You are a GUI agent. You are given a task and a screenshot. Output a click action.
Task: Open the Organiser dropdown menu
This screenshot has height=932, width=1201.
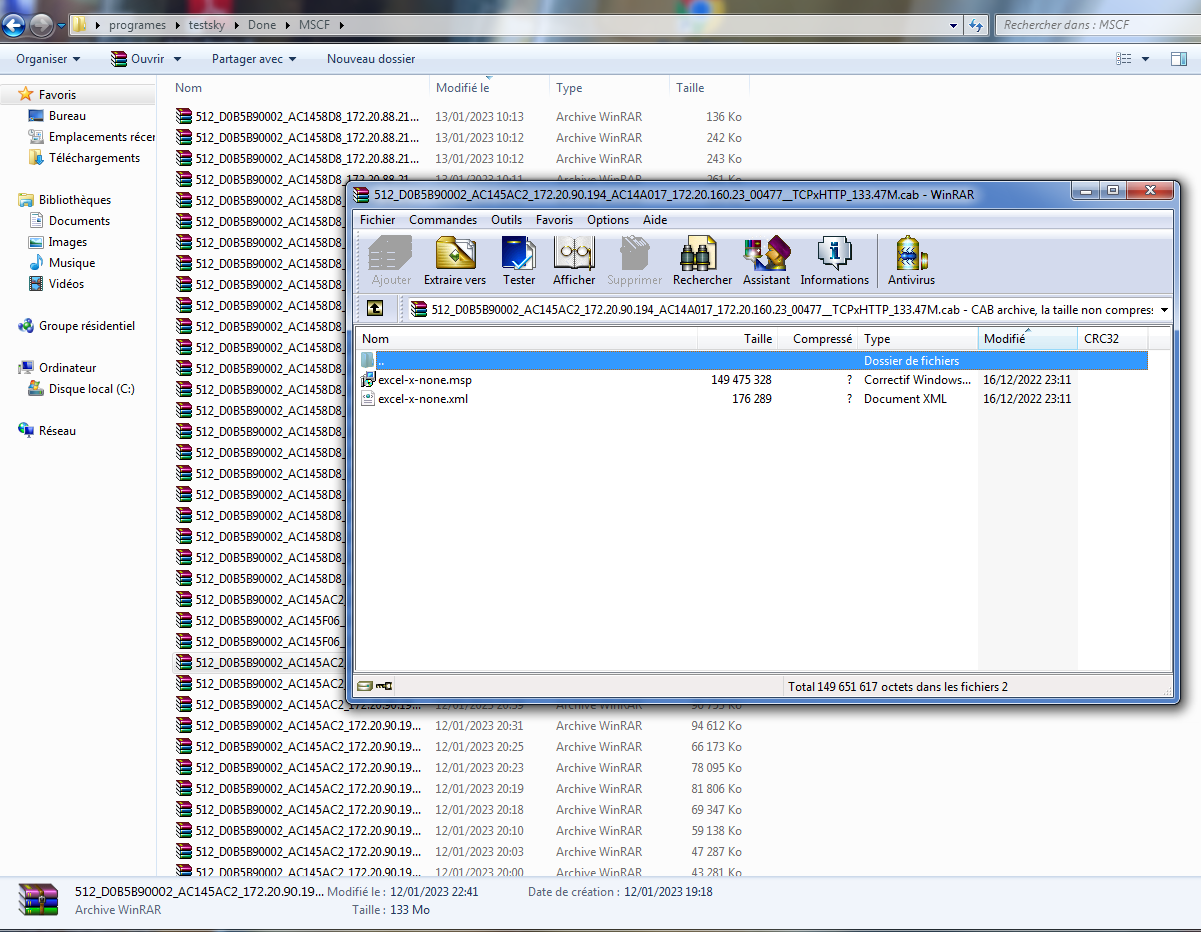pyautogui.click(x=48, y=59)
